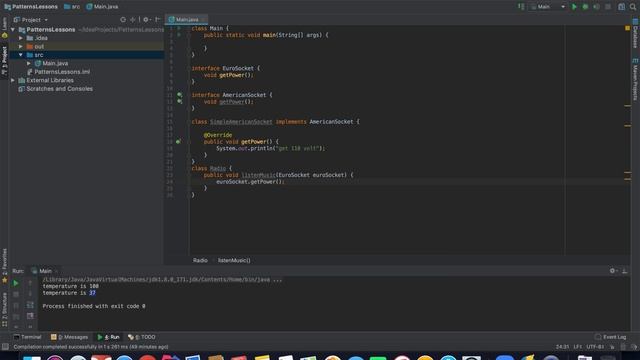
Task: Click the implemented gutter icon beside interface AmericanSocket
Action: (179, 95)
